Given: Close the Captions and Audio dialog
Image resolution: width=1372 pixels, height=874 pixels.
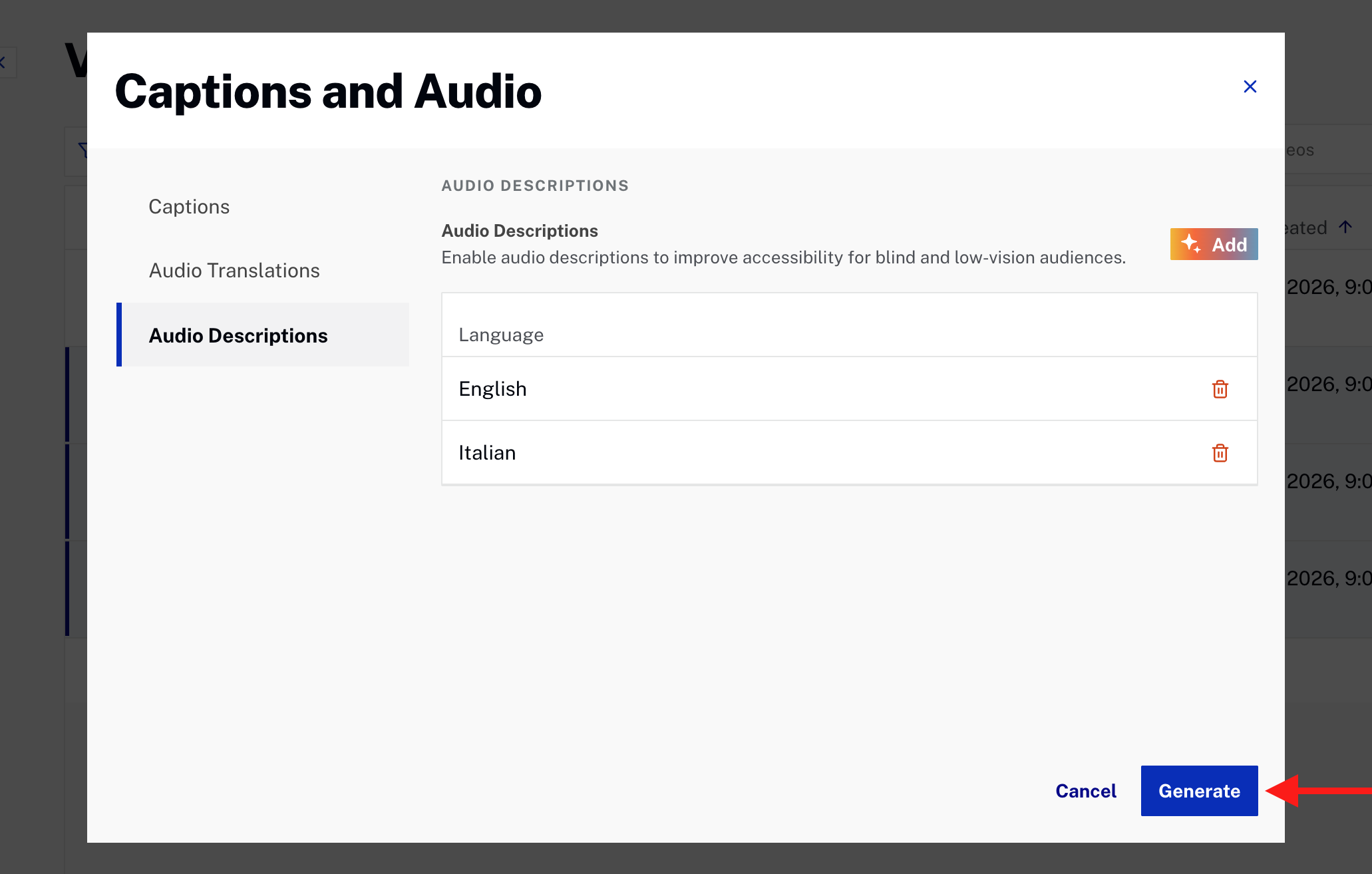Looking at the screenshot, I should pos(1250,86).
